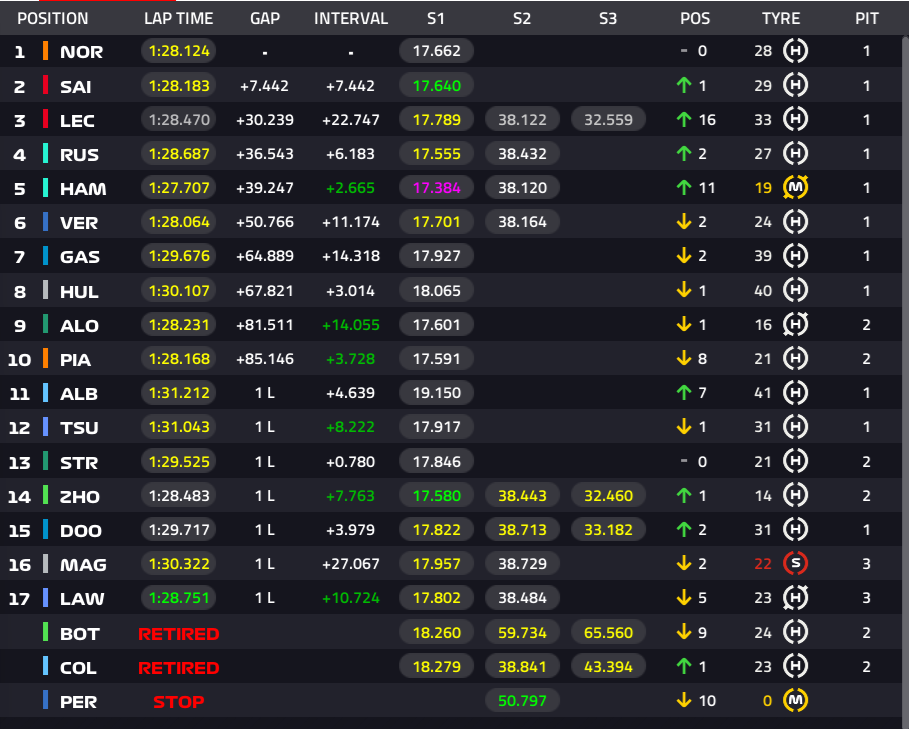Click the RETIRED status for BOT
This screenshot has width=909, height=729.
pos(179,633)
